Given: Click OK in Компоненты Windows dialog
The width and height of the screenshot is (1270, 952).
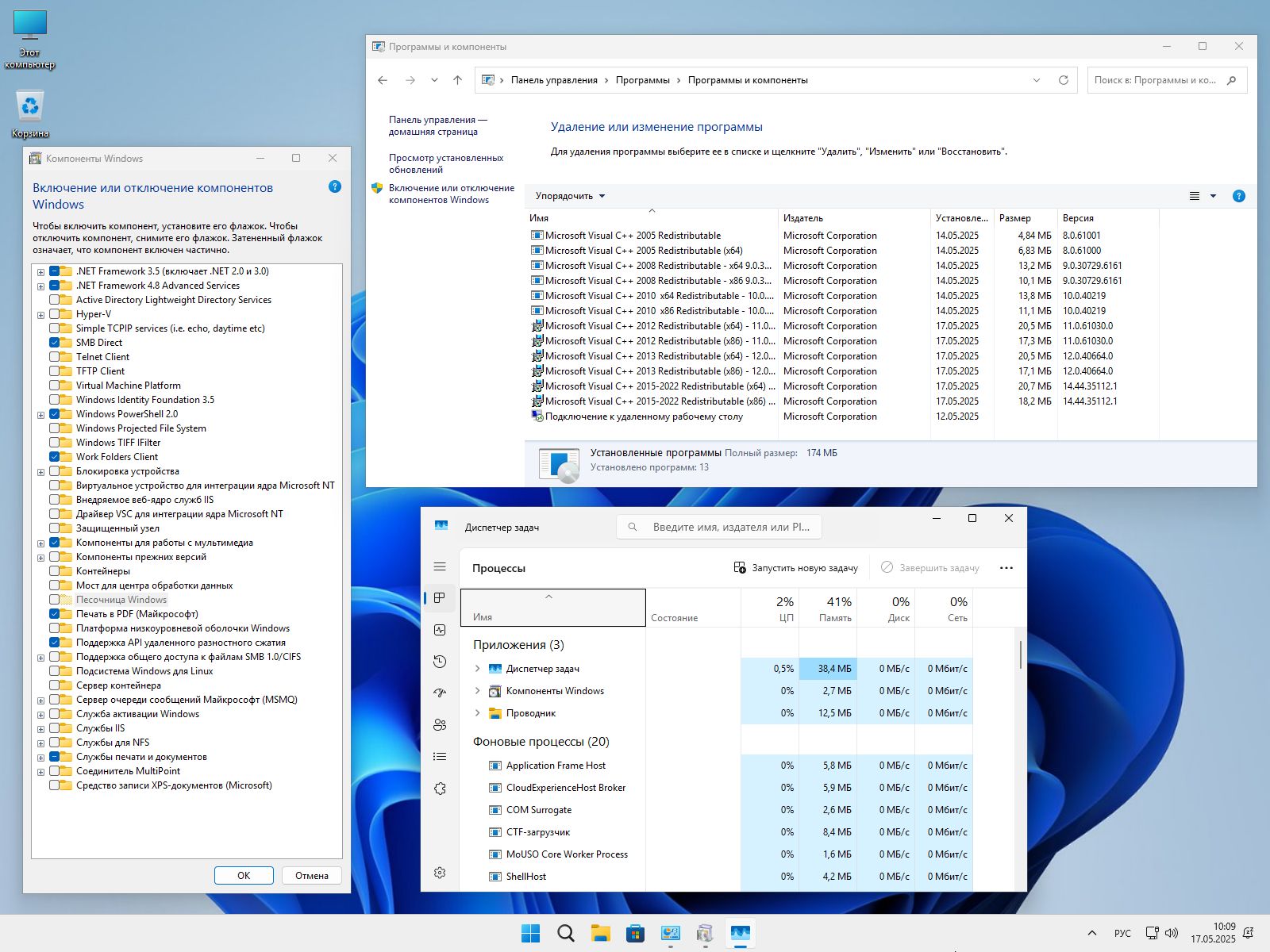Looking at the screenshot, I should (x=244, y=876).
